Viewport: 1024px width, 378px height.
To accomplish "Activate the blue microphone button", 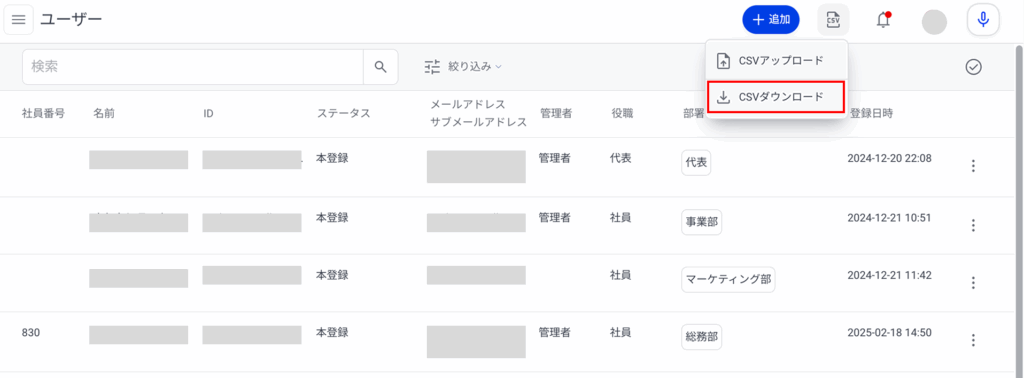I will tap(983, 20).
